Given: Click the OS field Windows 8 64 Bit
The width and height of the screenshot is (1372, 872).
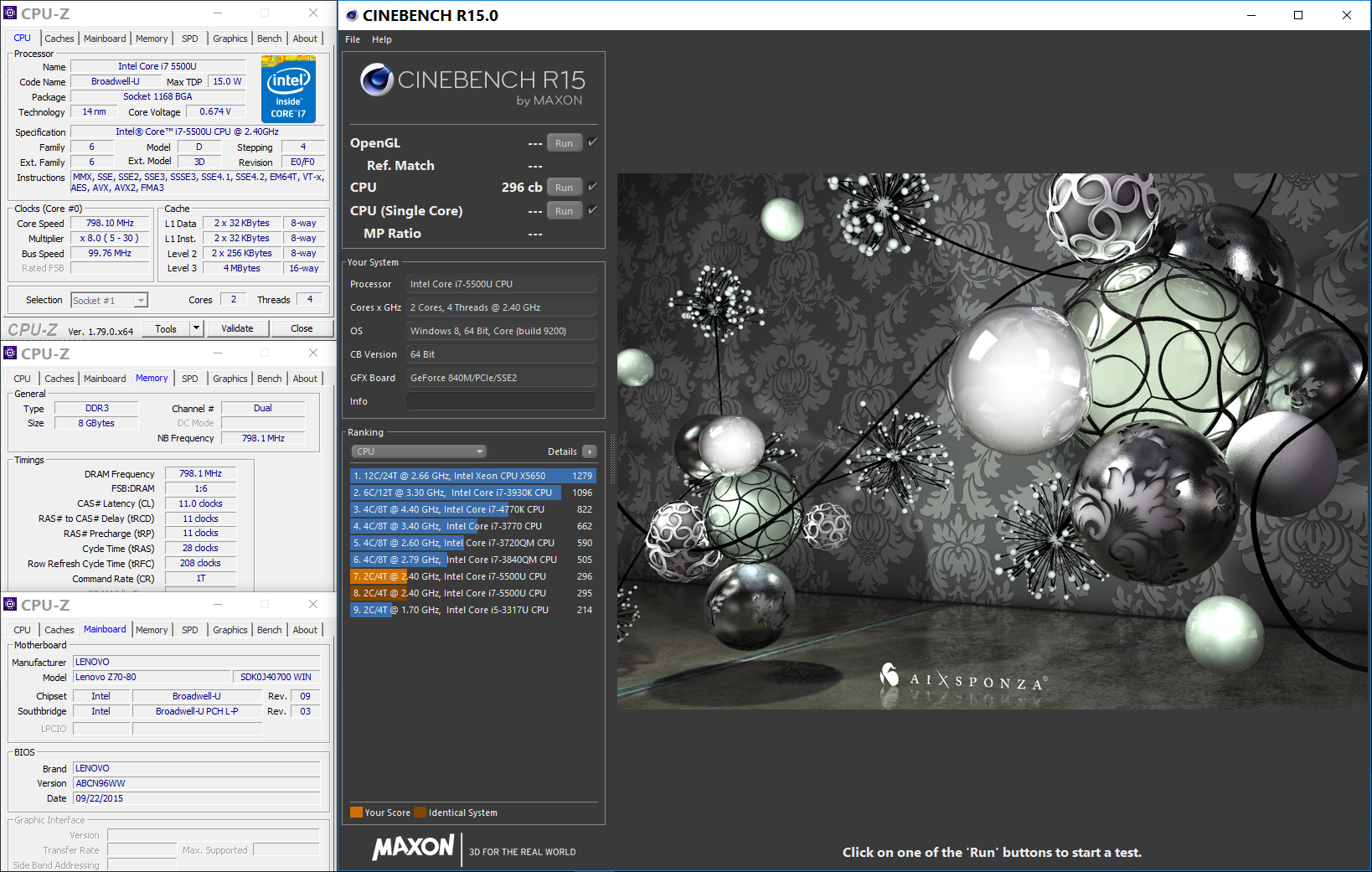Looking at the screenshot, I should point(501,331).
